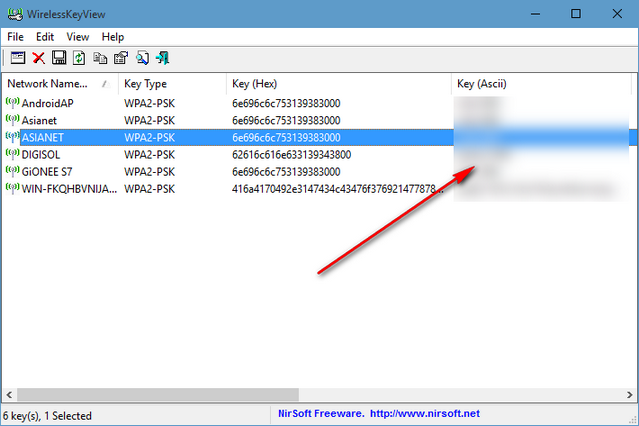Open the Advanced Options window icon
Screen dimensions: 639x426
tap(18, 58)
